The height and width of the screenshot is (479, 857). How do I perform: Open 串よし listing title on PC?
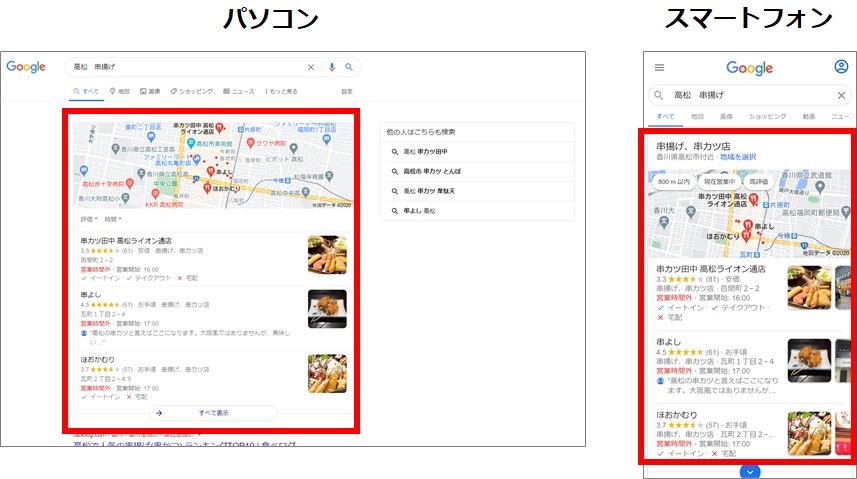point(91,295)
